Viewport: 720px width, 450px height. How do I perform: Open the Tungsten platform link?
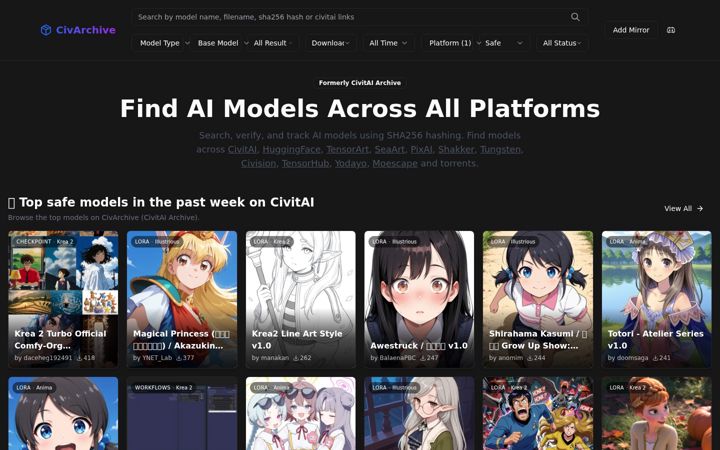coord(500,150)
